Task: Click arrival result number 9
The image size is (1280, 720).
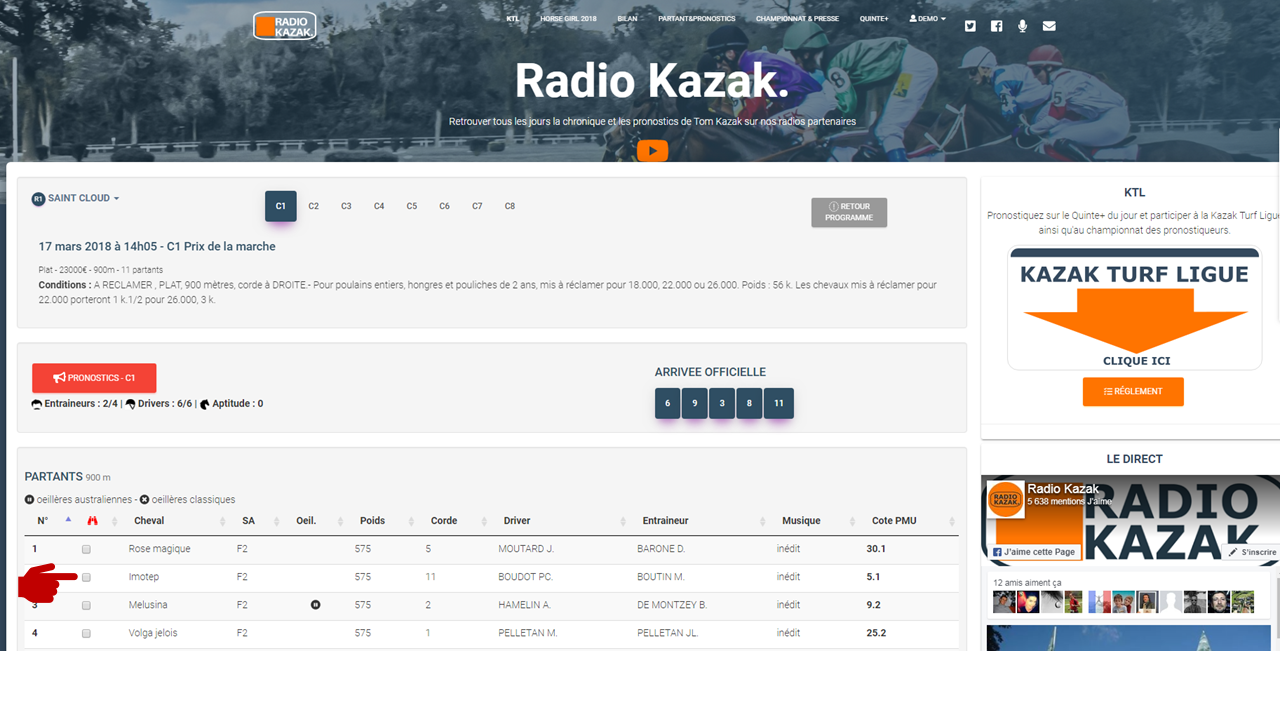Action: point(694,404)
